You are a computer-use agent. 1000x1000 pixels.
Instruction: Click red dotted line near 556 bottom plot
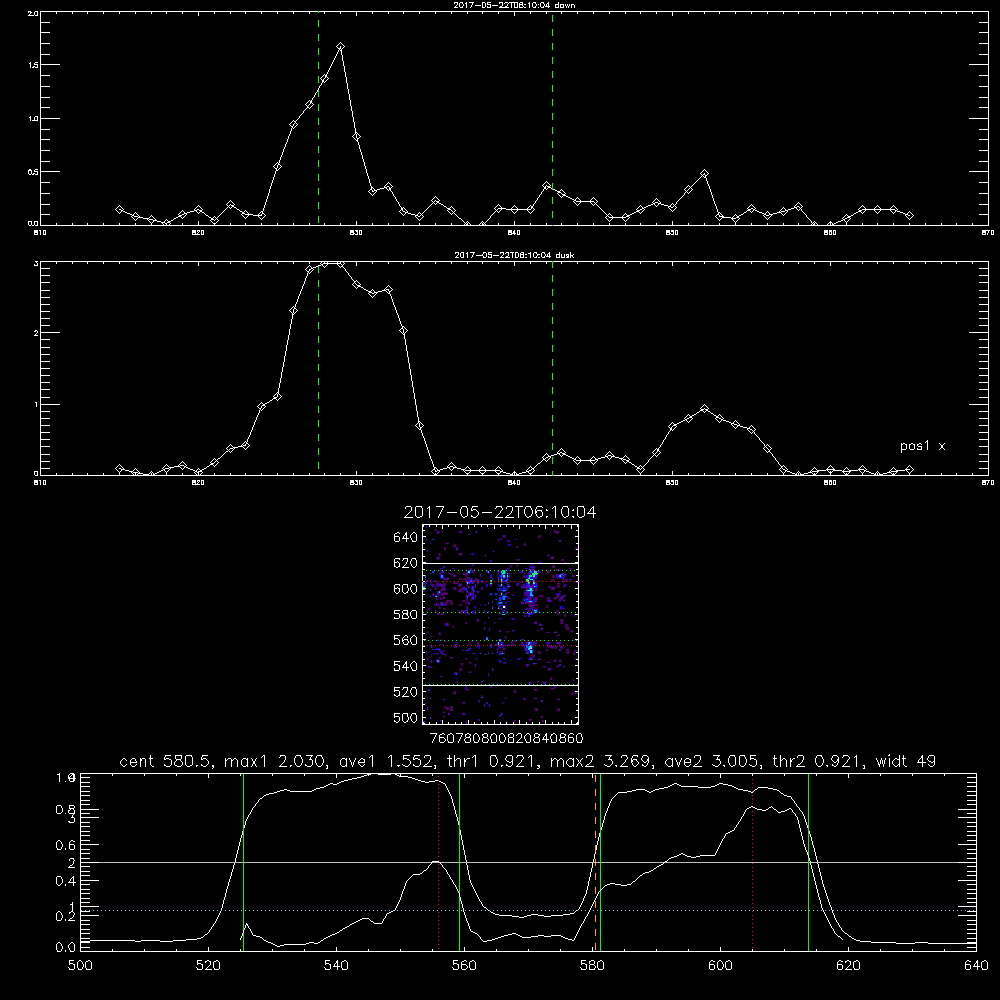(x=438, y=862)
